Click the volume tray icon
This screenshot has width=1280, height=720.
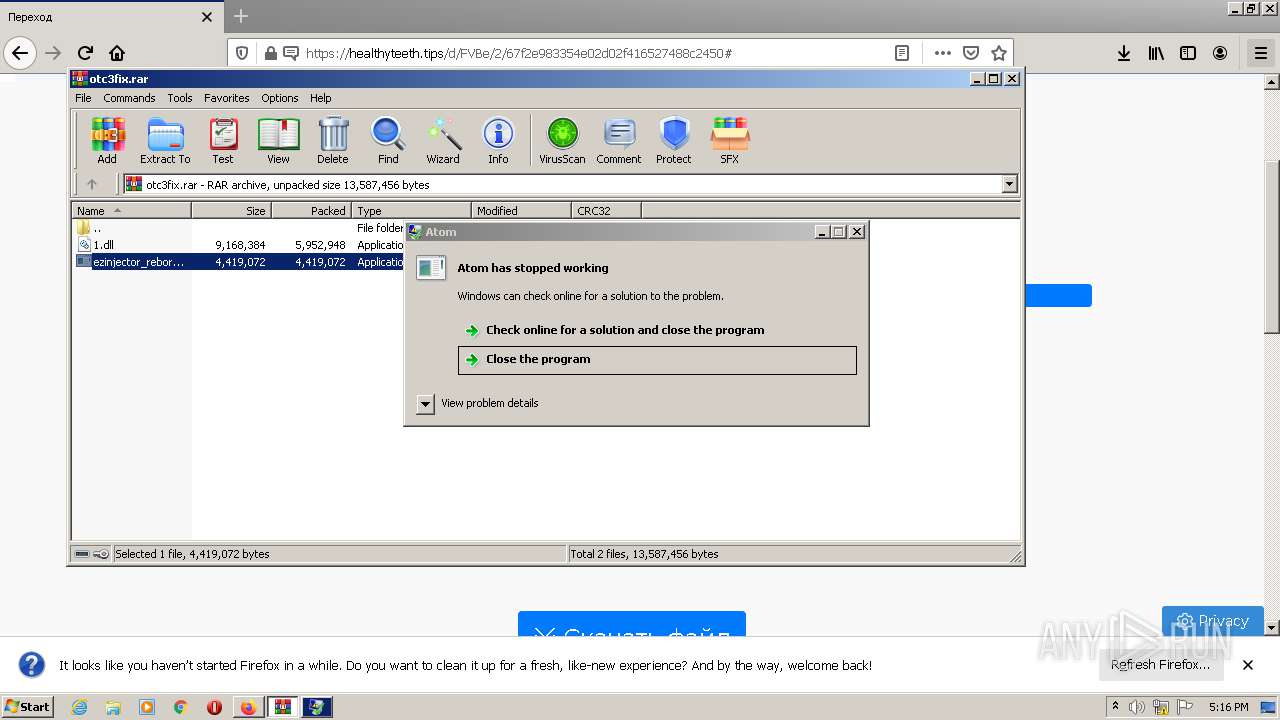coord(1137,706)
